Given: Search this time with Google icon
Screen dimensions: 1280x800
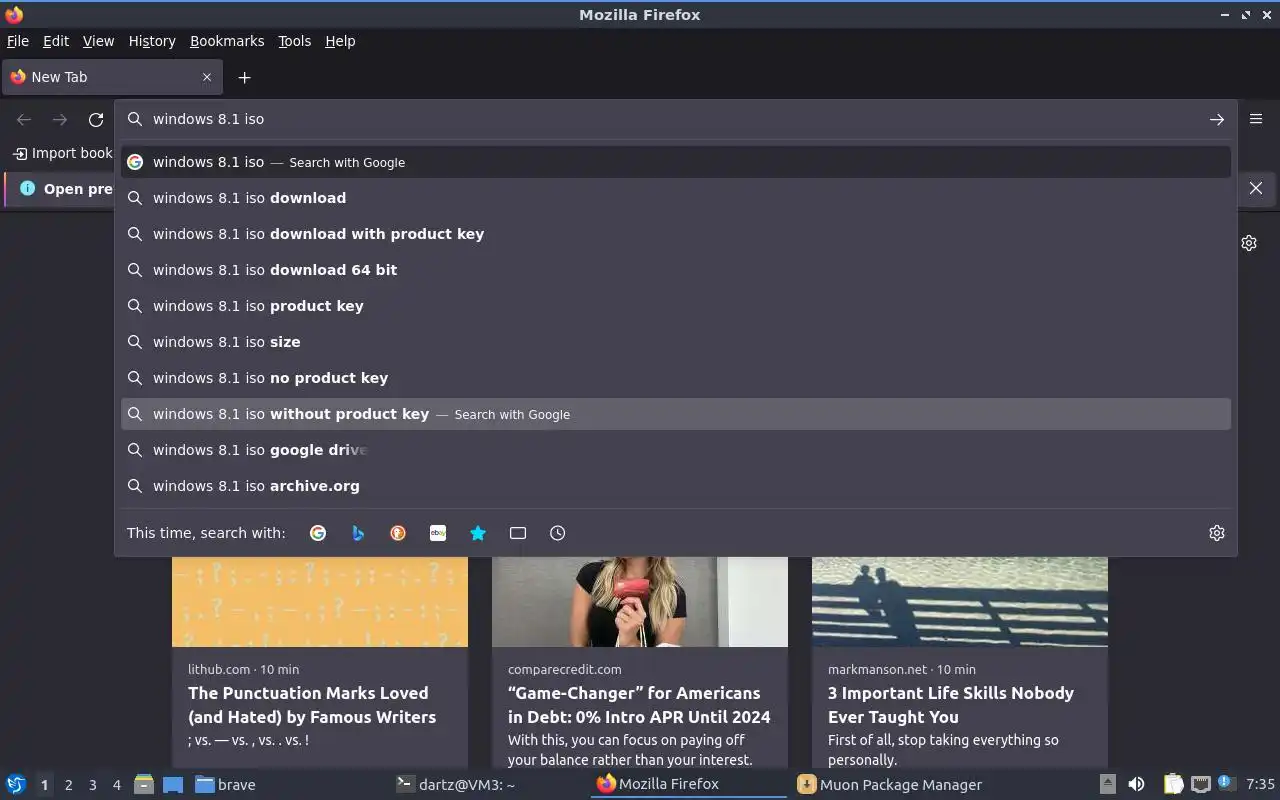Looking at the screenshot, I should pyautogui.click(x=318, y=533).
